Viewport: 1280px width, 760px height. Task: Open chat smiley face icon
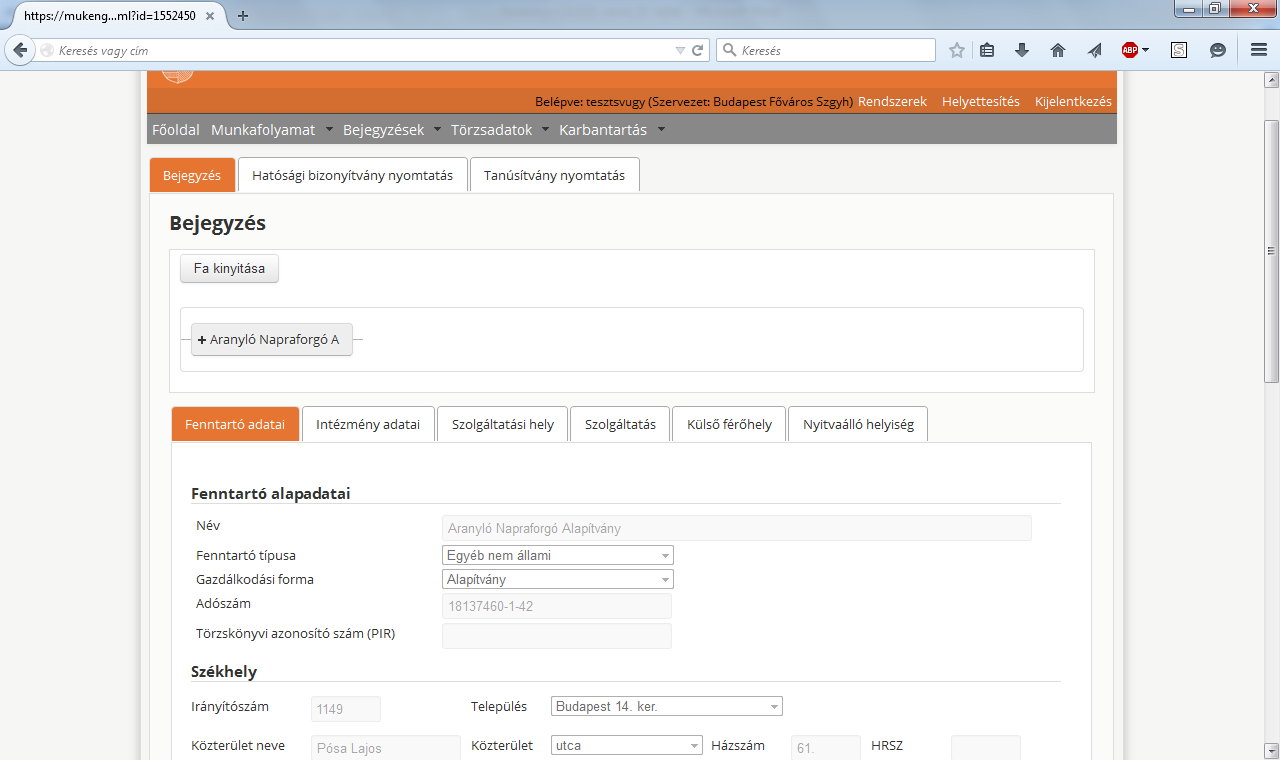click(1218, 50)
